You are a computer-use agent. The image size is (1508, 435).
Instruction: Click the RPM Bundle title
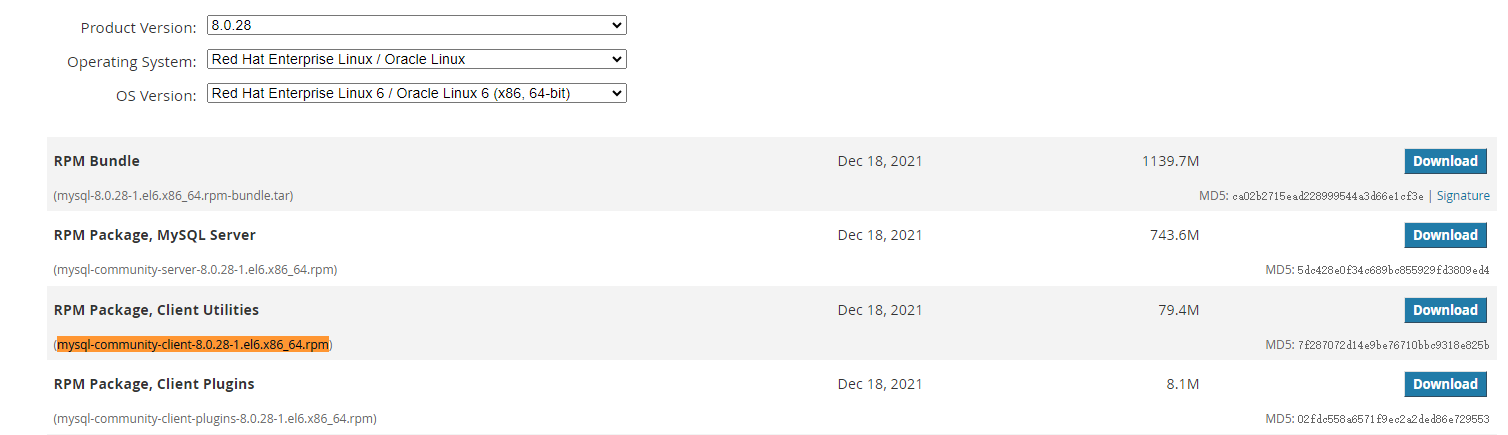(x=97, y=161)
